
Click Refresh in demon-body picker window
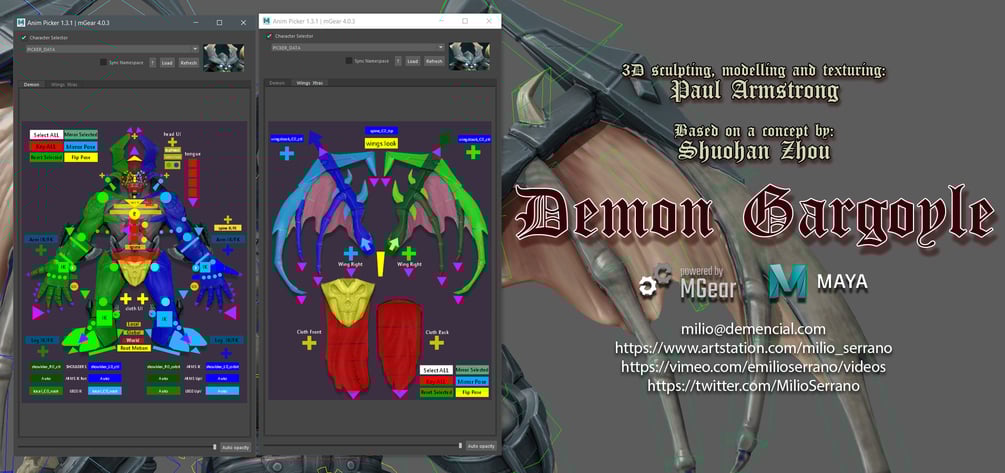pyautogui.click(x=188, y=63)
